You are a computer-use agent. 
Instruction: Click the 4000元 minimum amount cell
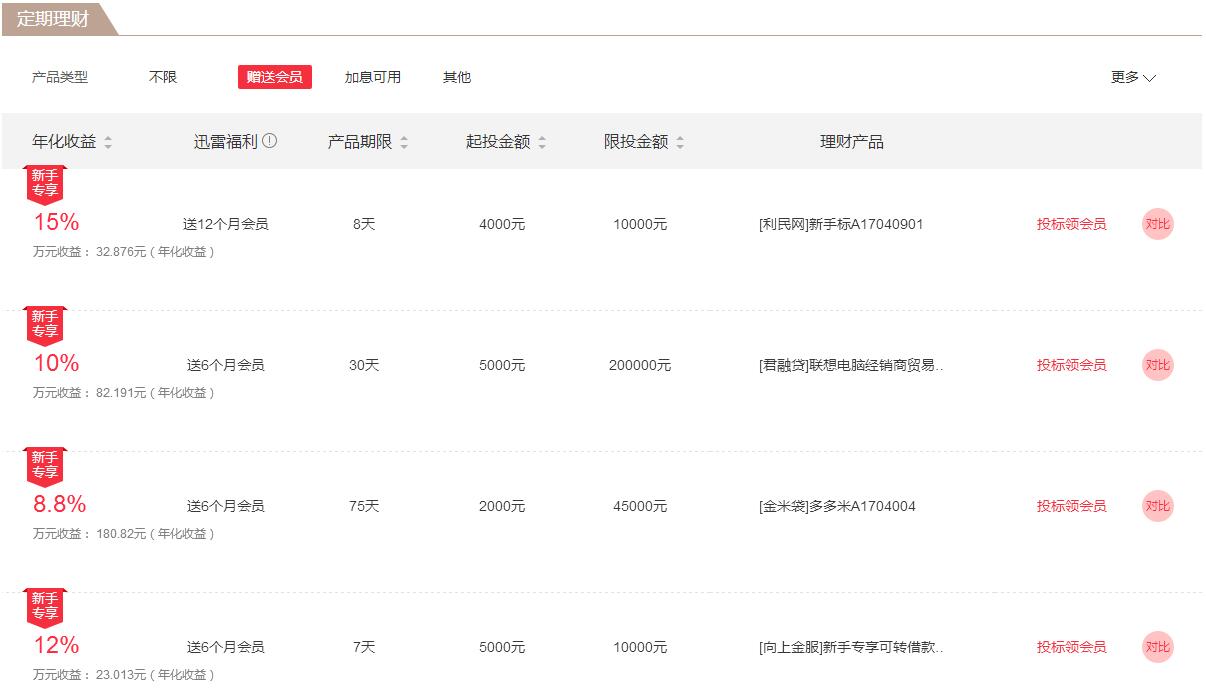502,224
